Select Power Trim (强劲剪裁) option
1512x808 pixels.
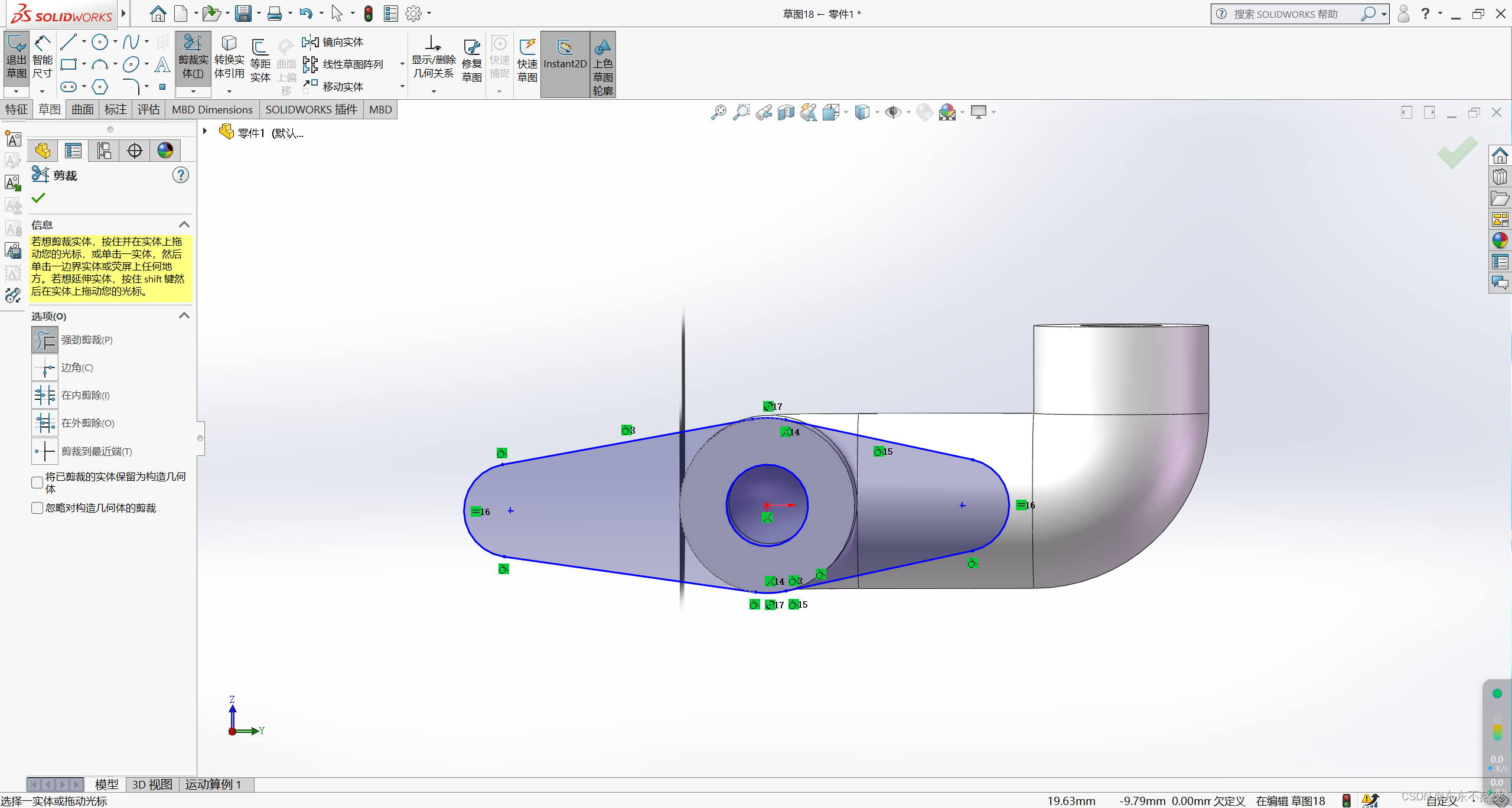pyautogui.click(x=45, y=340)
